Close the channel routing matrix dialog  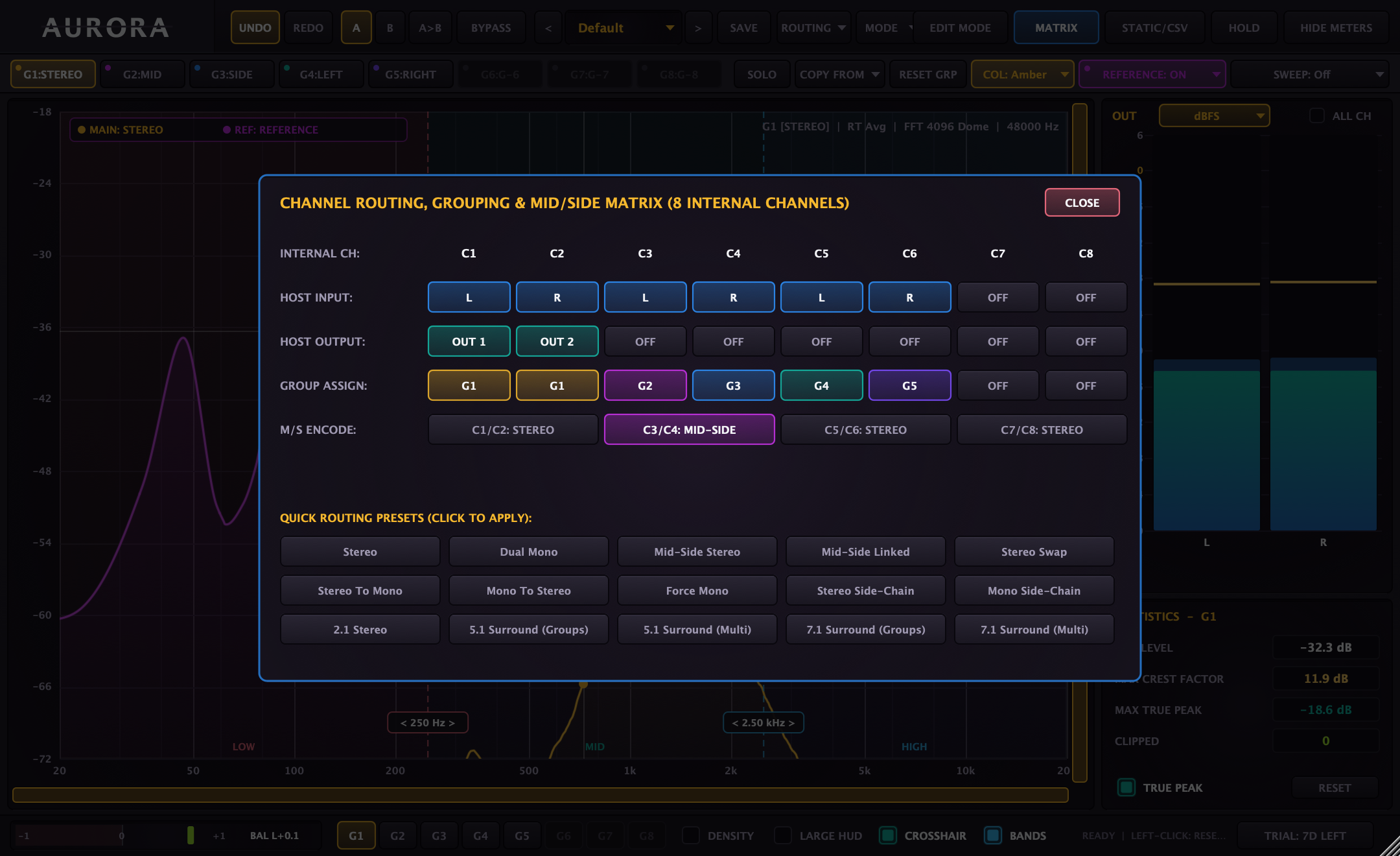[x=1082, y=202]
